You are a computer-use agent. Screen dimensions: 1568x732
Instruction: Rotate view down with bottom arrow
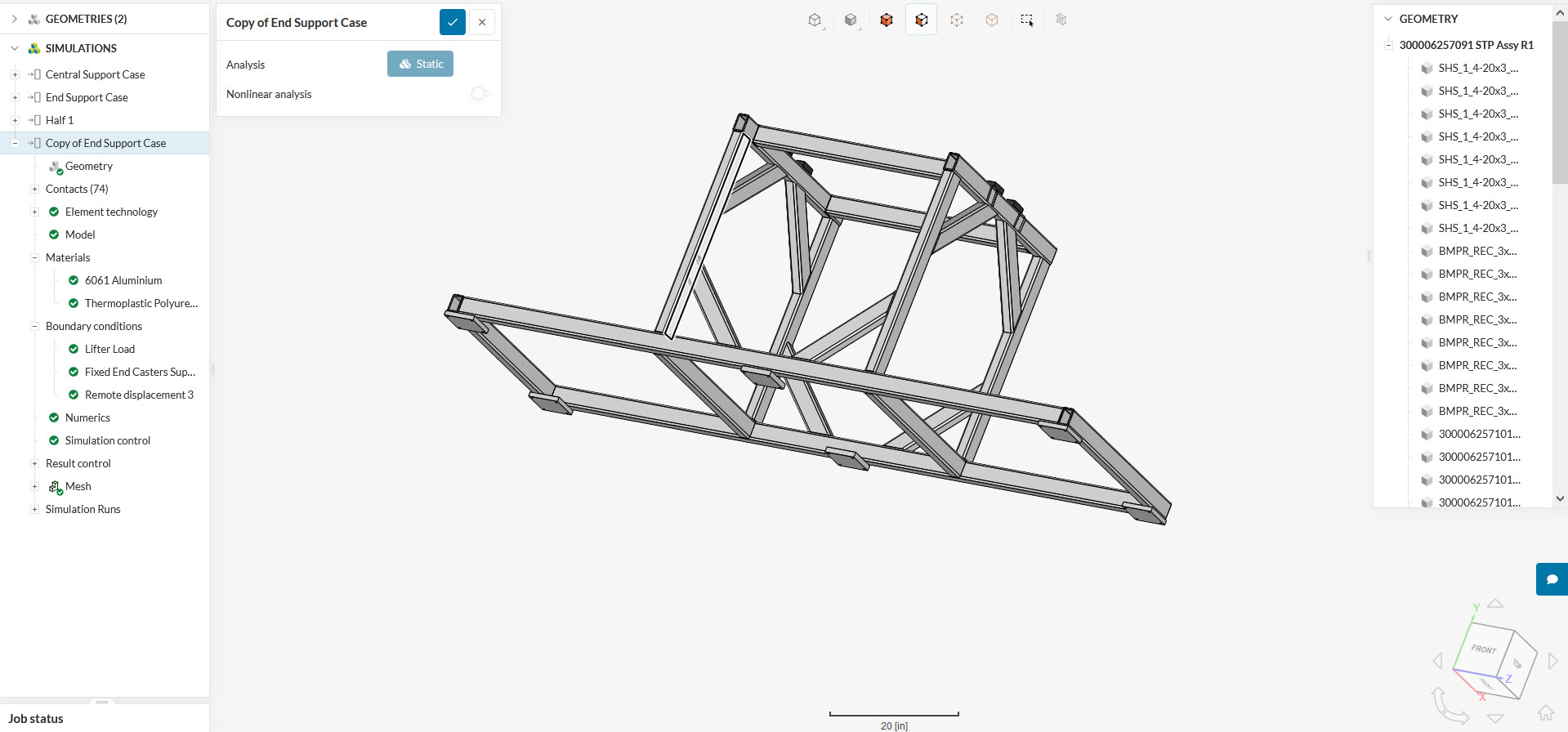point(1495,718)
